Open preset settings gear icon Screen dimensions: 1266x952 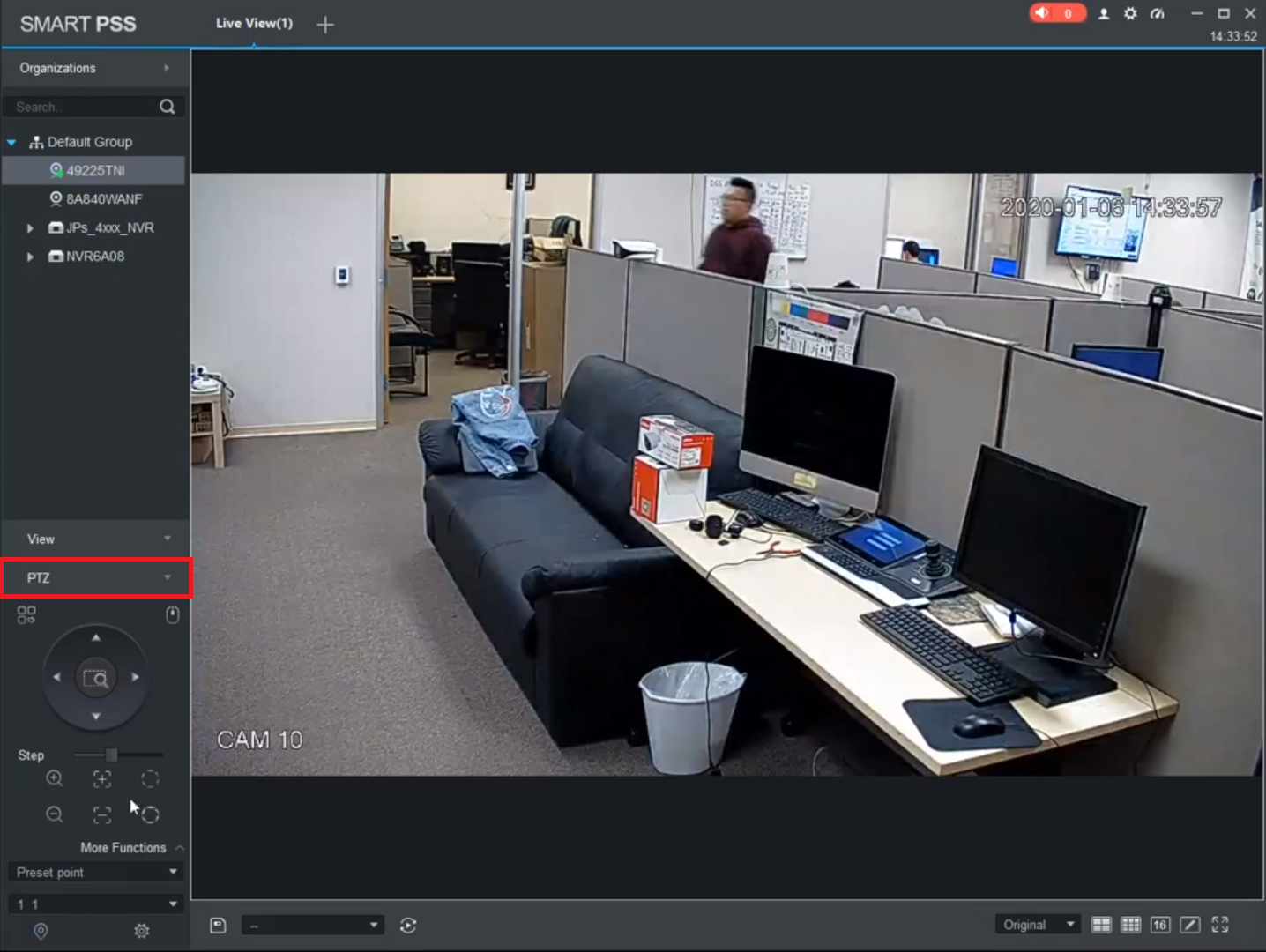point(141,931)
